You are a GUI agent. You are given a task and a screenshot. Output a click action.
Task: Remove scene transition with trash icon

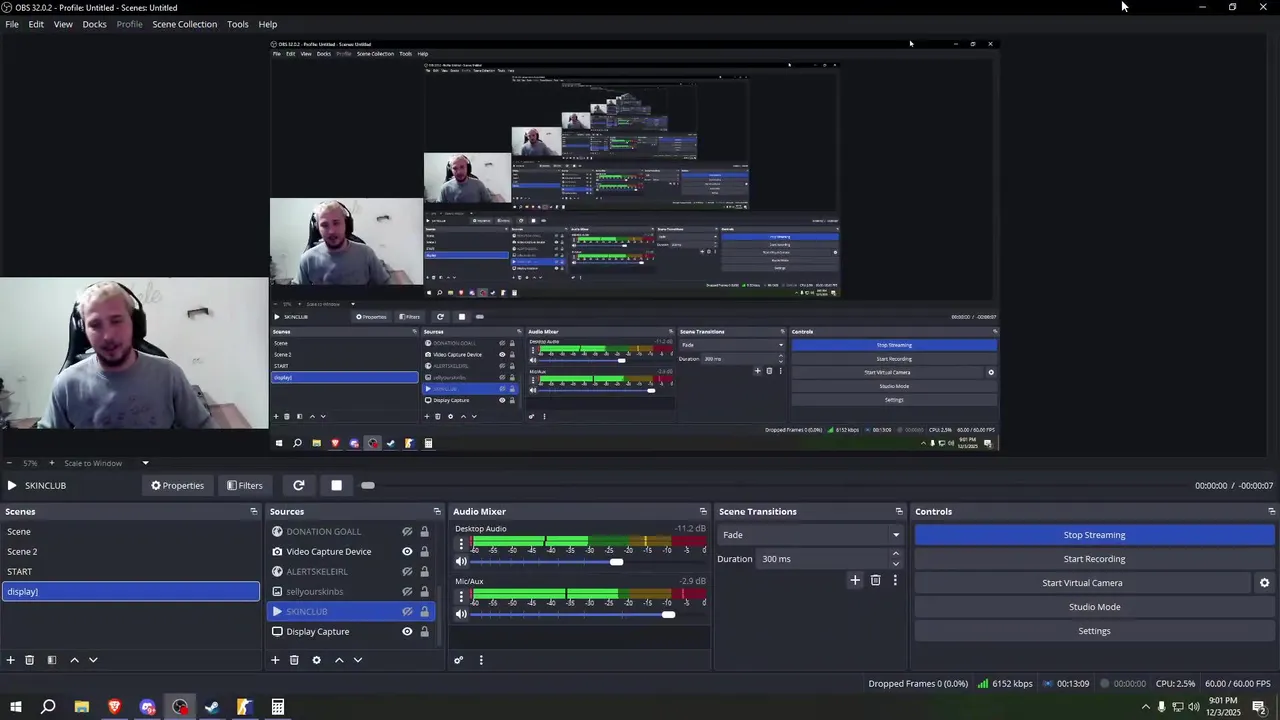(x=876, y=580)
